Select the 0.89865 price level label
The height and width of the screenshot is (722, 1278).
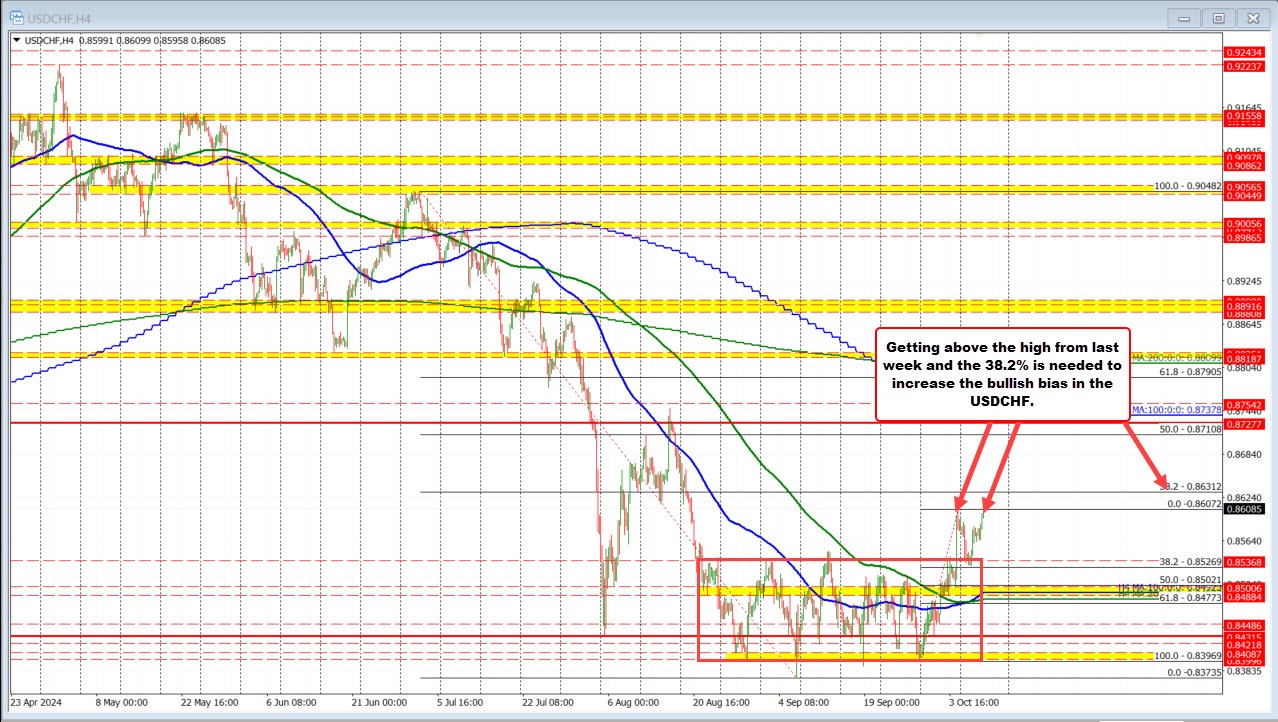pos(1245,240)
